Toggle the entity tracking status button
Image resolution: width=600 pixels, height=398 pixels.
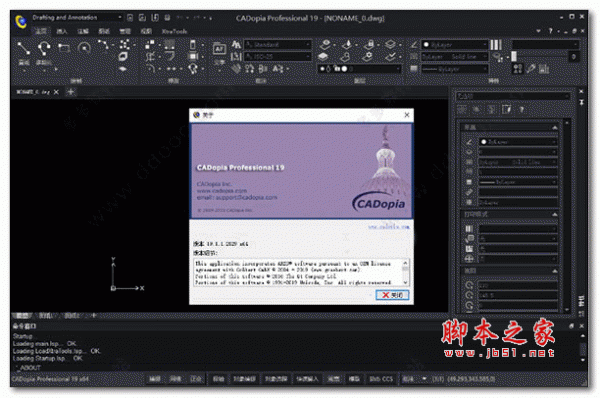click(276, 379)
